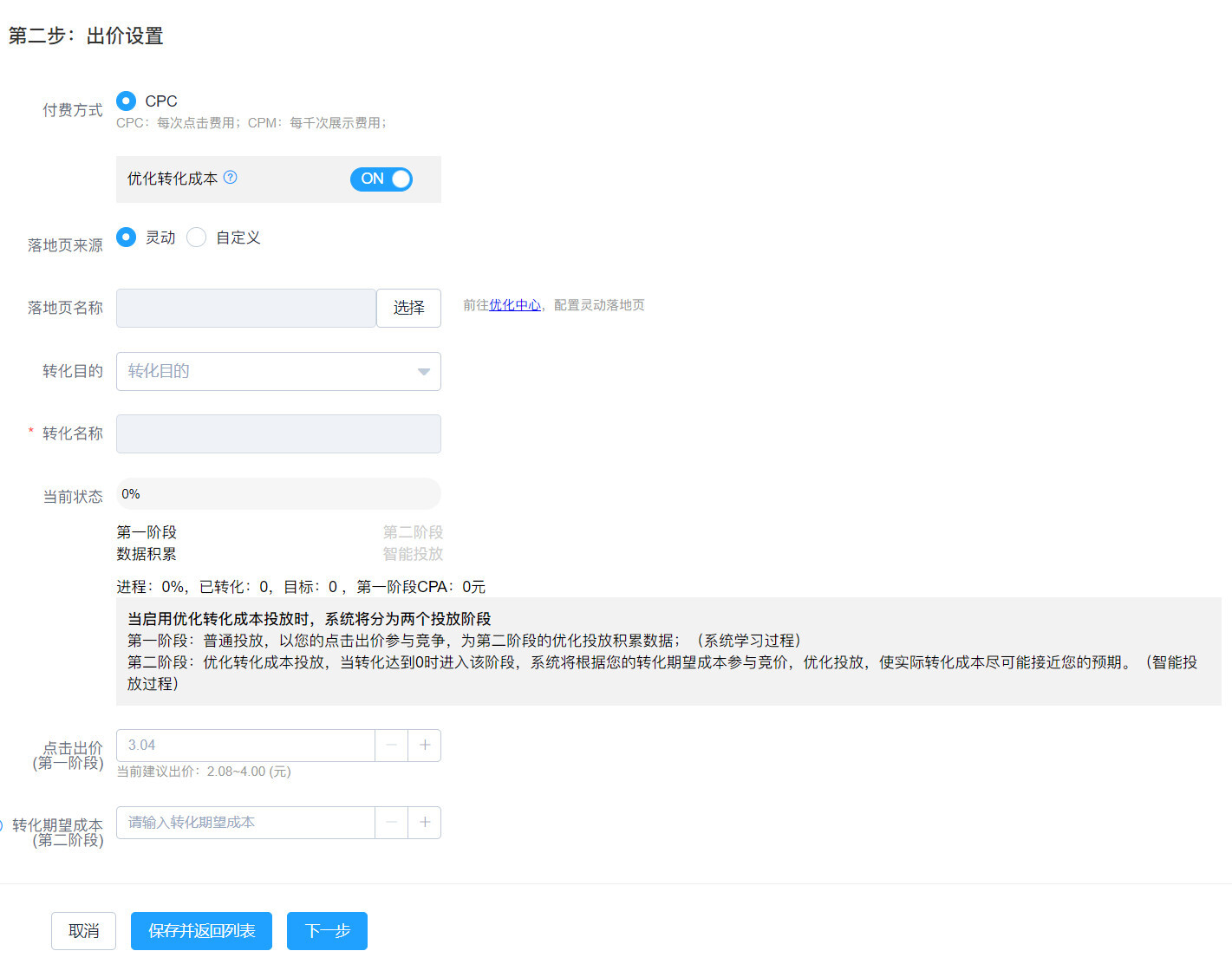Decrease 点击出价 with the minus button

coord(392,746)
